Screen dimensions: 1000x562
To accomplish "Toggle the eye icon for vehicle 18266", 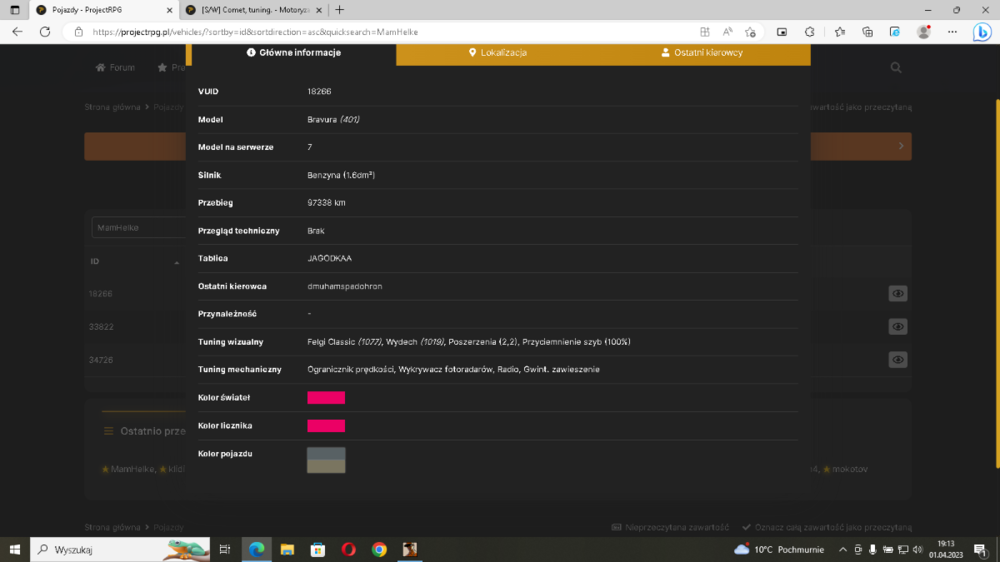I will click(x=897, y=293).
